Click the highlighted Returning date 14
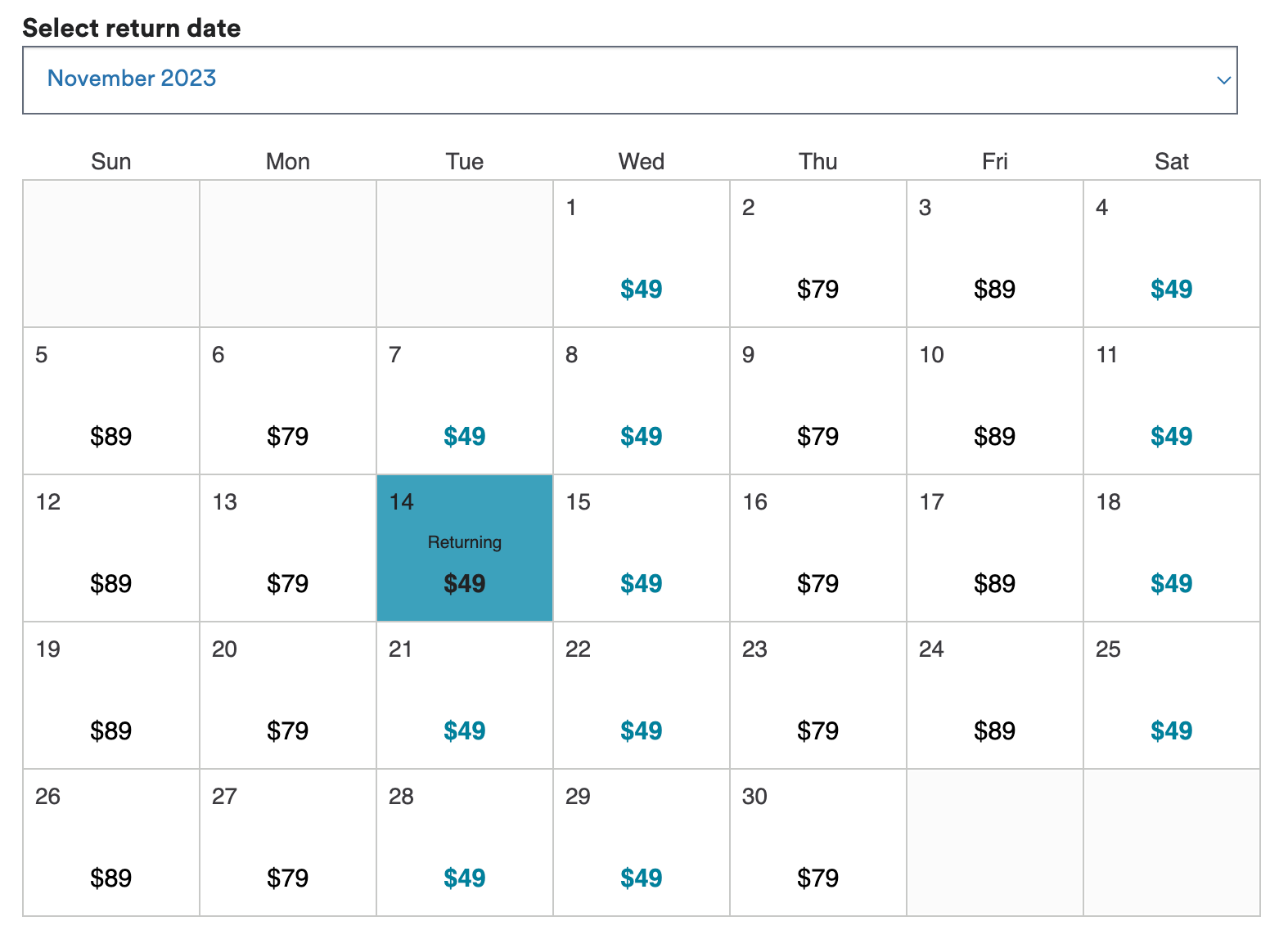1288x939 pixels. coord(464,548)
